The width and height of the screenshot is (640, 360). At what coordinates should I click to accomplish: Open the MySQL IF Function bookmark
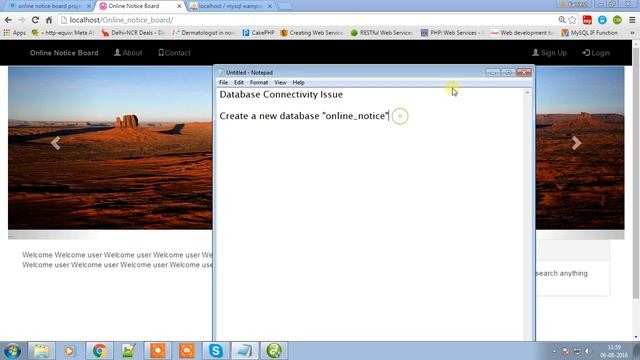[x=589, y=33]
